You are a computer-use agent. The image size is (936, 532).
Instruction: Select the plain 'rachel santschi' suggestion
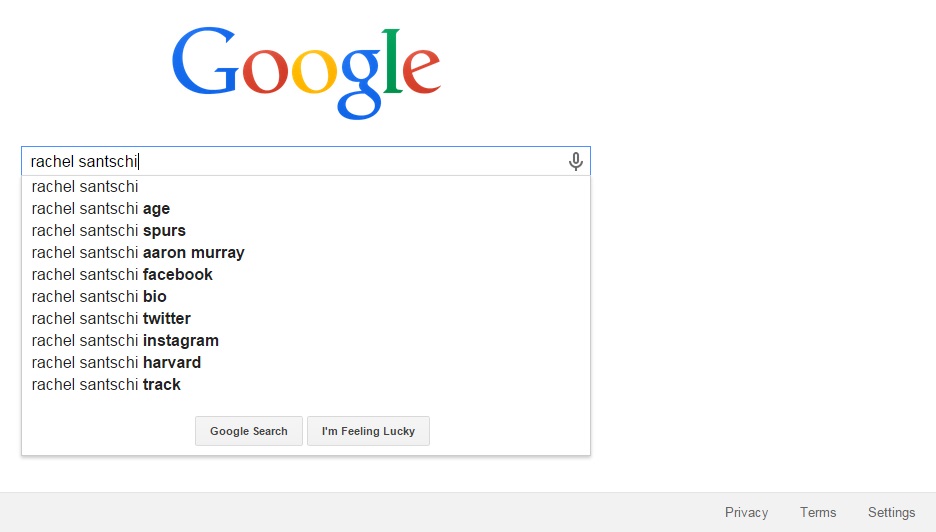(x=306, y=187)
